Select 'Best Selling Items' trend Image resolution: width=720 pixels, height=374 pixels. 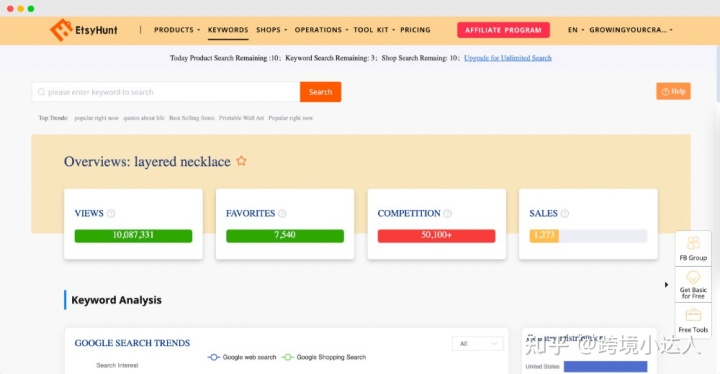(x=191, y=118)
